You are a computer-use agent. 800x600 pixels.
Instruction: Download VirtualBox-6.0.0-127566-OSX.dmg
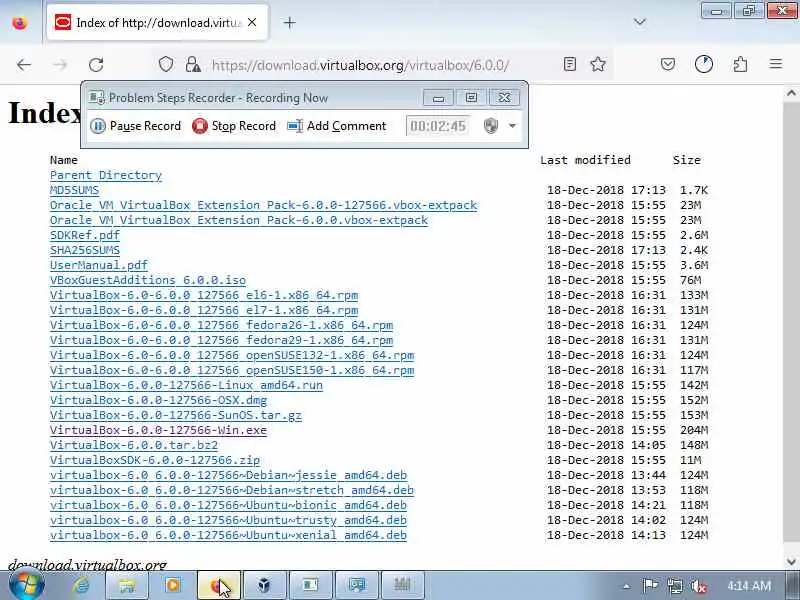tap(158, 400)
